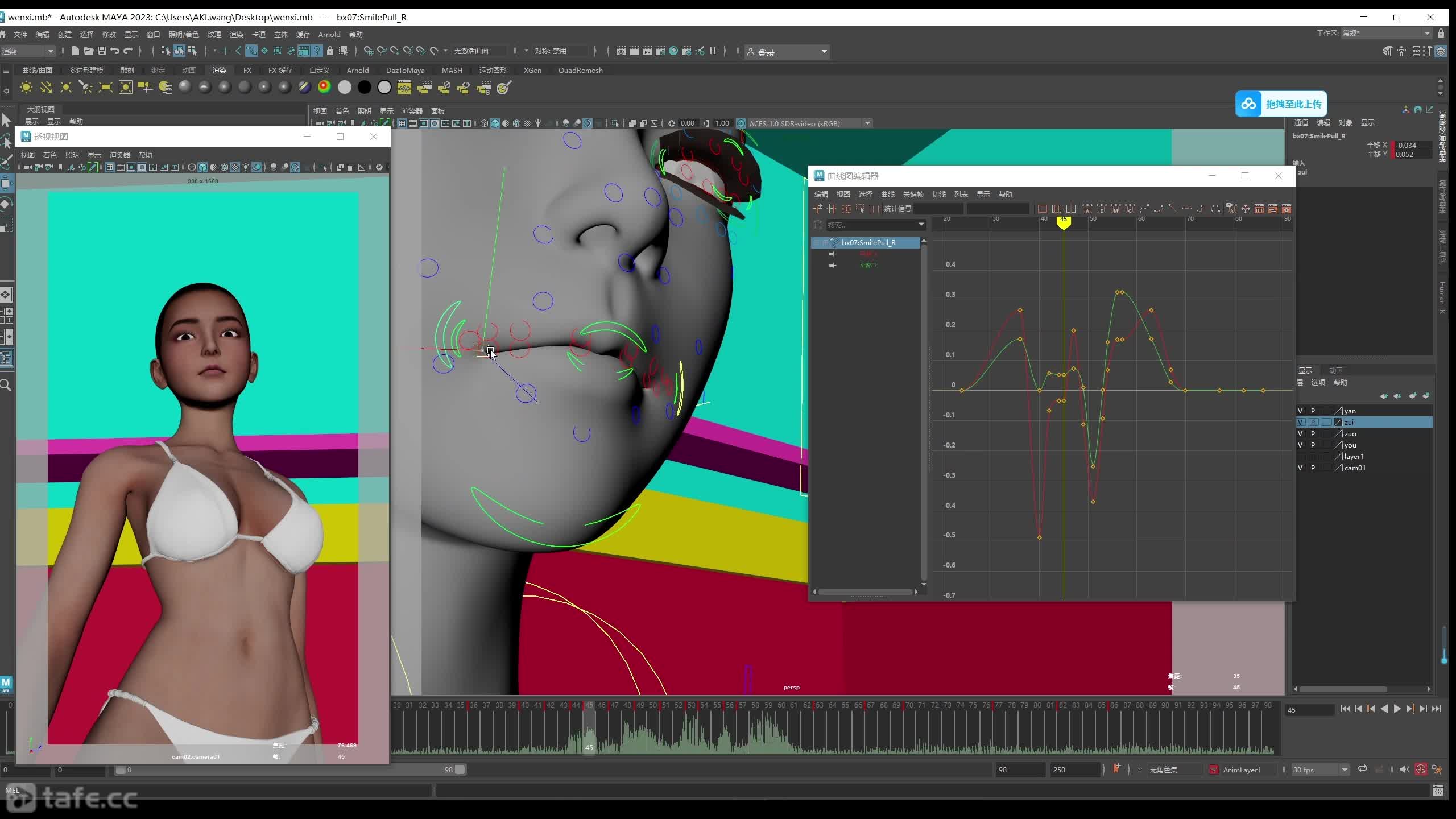
Task: Select the bx07:SmilePull_R node in Graph Editor
Action: [866, 242]
